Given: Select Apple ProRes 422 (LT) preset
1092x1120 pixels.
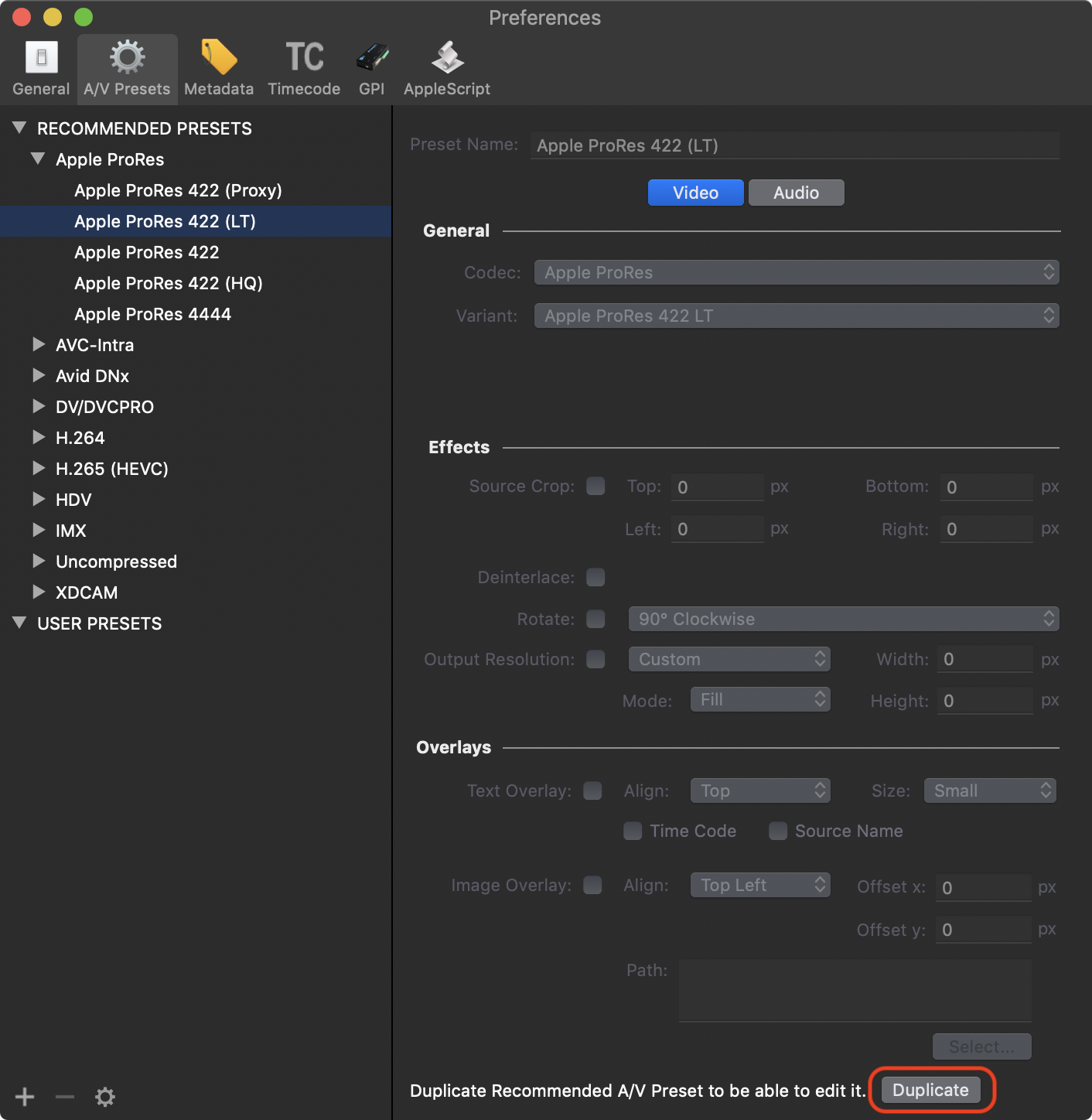Looking at the screenshot, I should (x=196, y=221).
